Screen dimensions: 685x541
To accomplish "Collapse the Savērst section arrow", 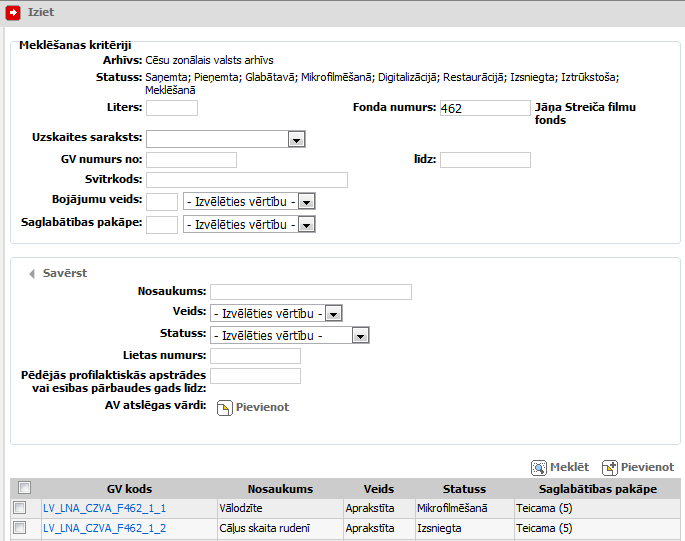I will 32,273.
